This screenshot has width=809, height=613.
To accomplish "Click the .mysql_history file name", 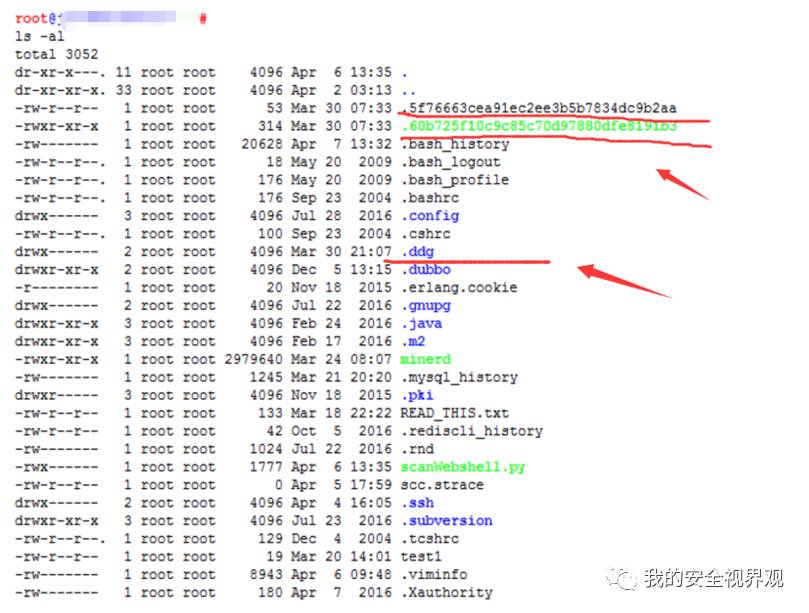I will [459, 378].
